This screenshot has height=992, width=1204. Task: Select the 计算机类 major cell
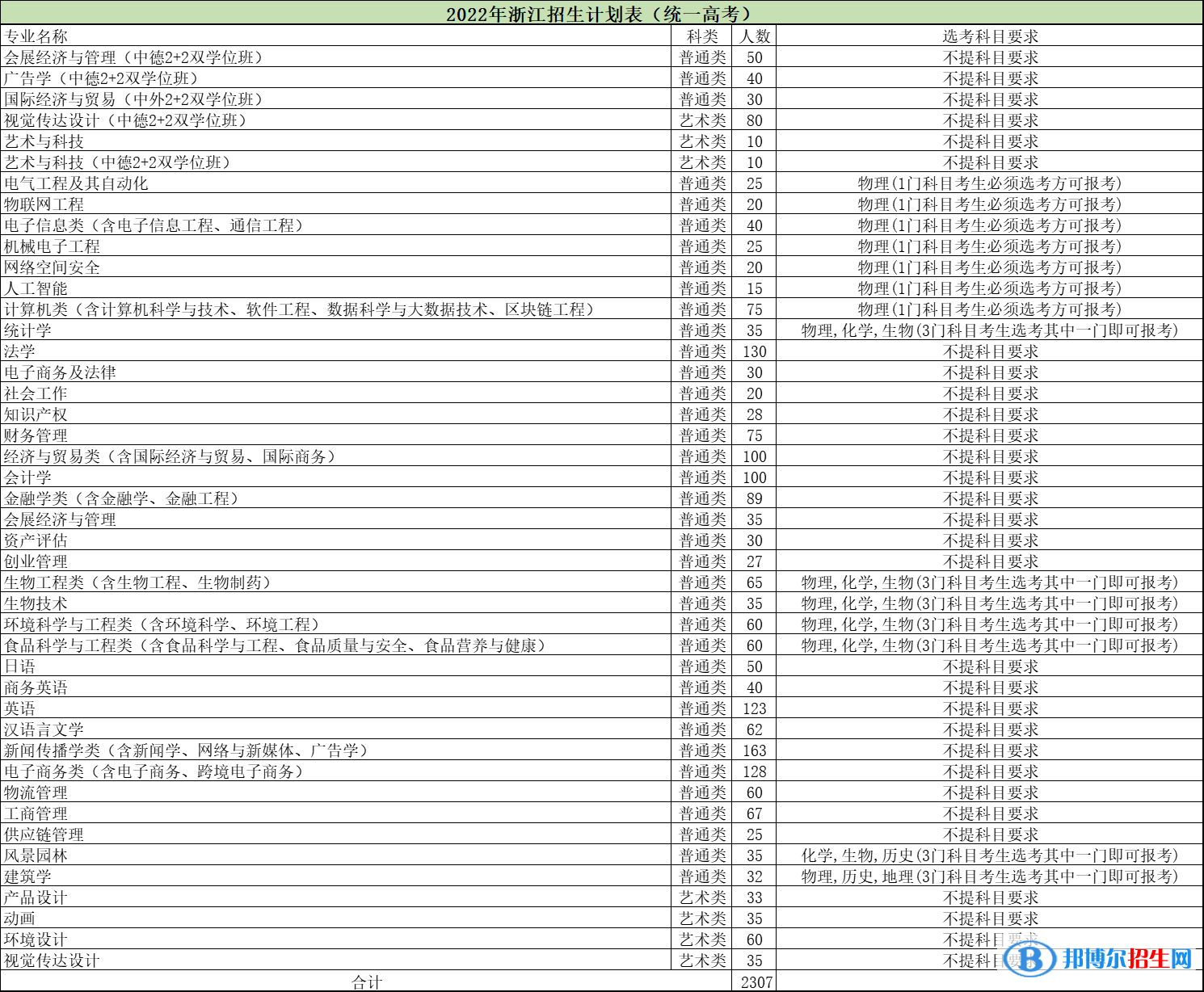point(336,309)
